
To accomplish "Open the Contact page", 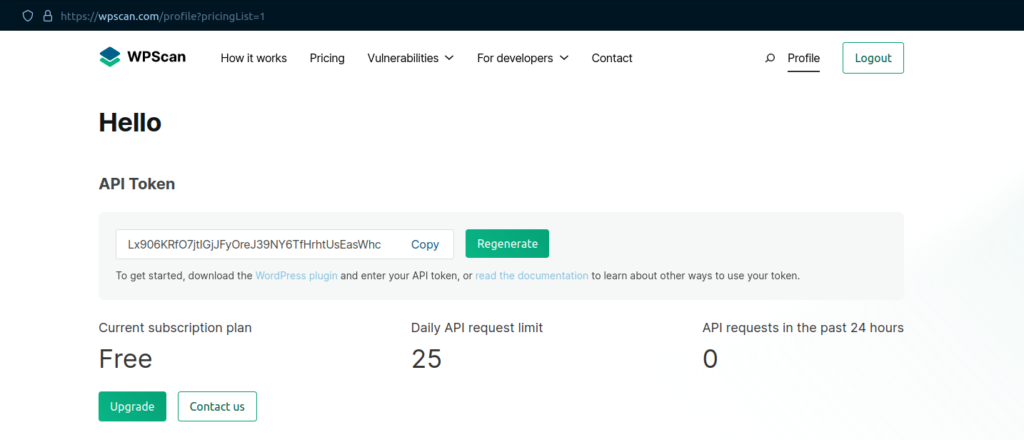I will click(x=612, y=58).
